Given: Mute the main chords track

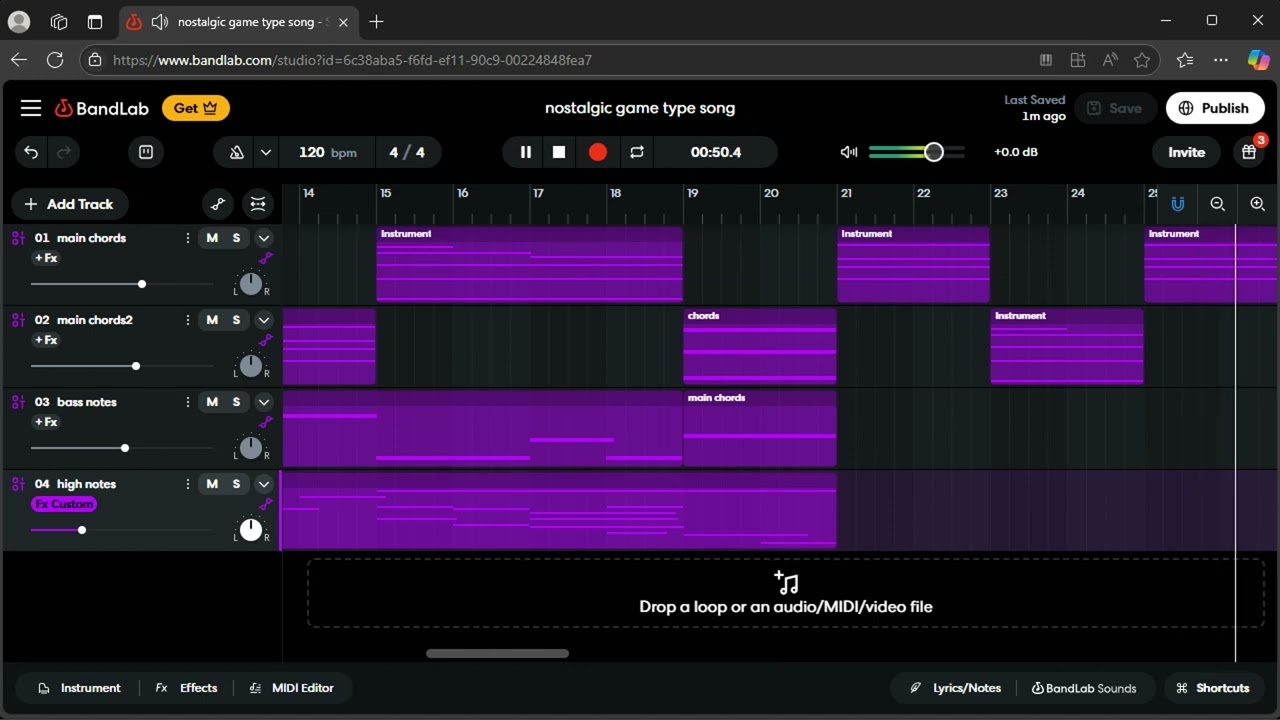Looking at the screenshot, I should click(212, 238).
